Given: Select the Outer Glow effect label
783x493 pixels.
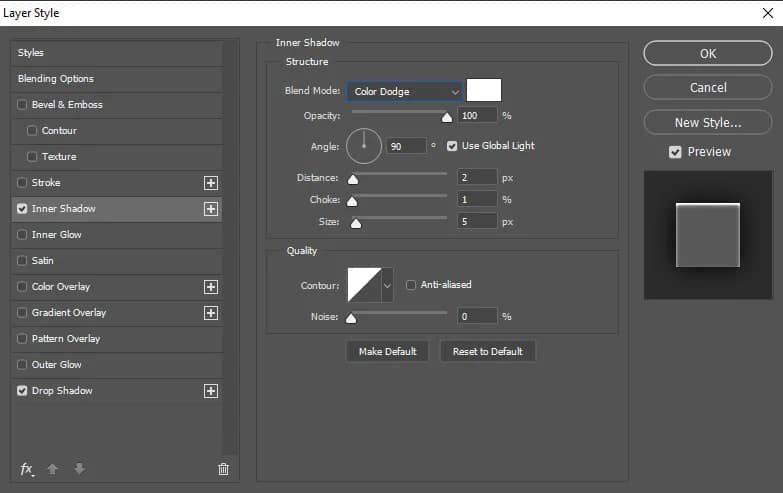Looking at the screenshot, I should [x=56, y=364].
